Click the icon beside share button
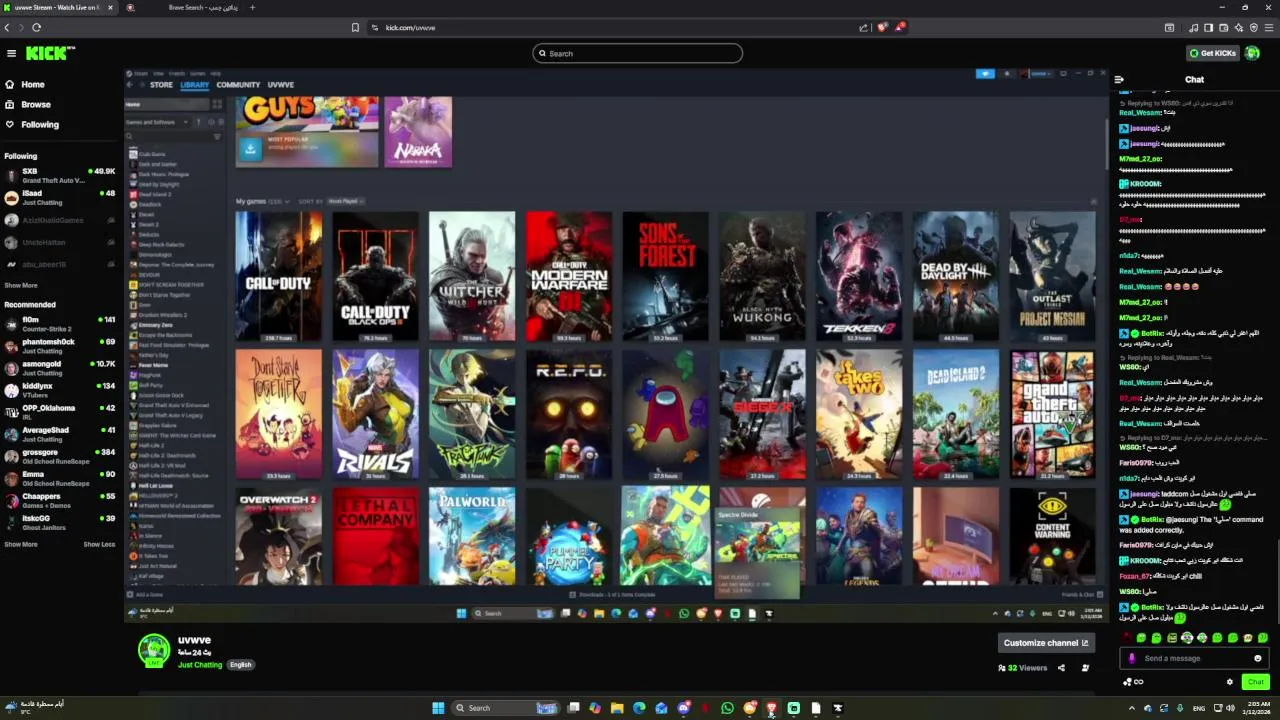The height and width of the screenshot is (720, 1280). 1085,668
